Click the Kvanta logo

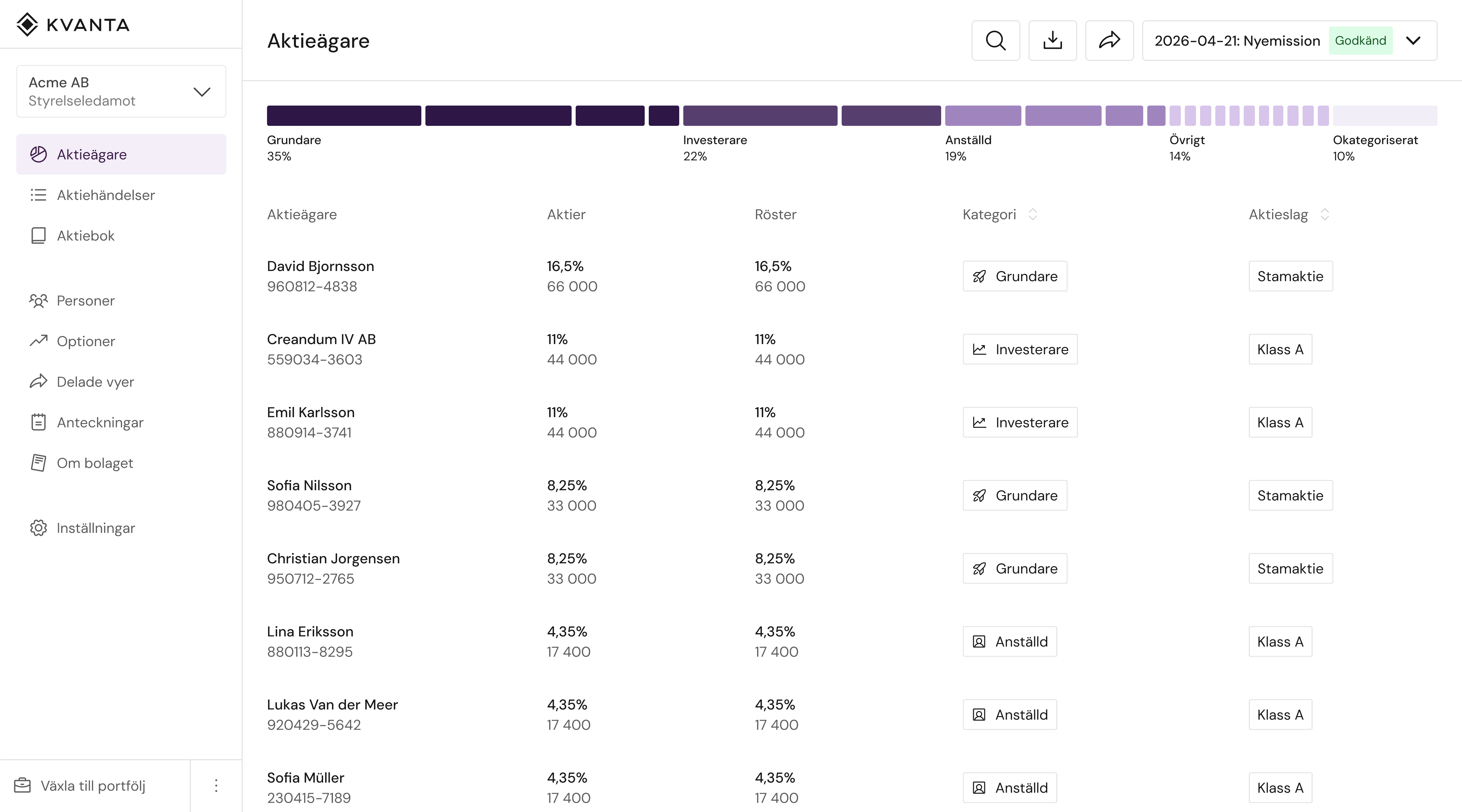(73, 25)
